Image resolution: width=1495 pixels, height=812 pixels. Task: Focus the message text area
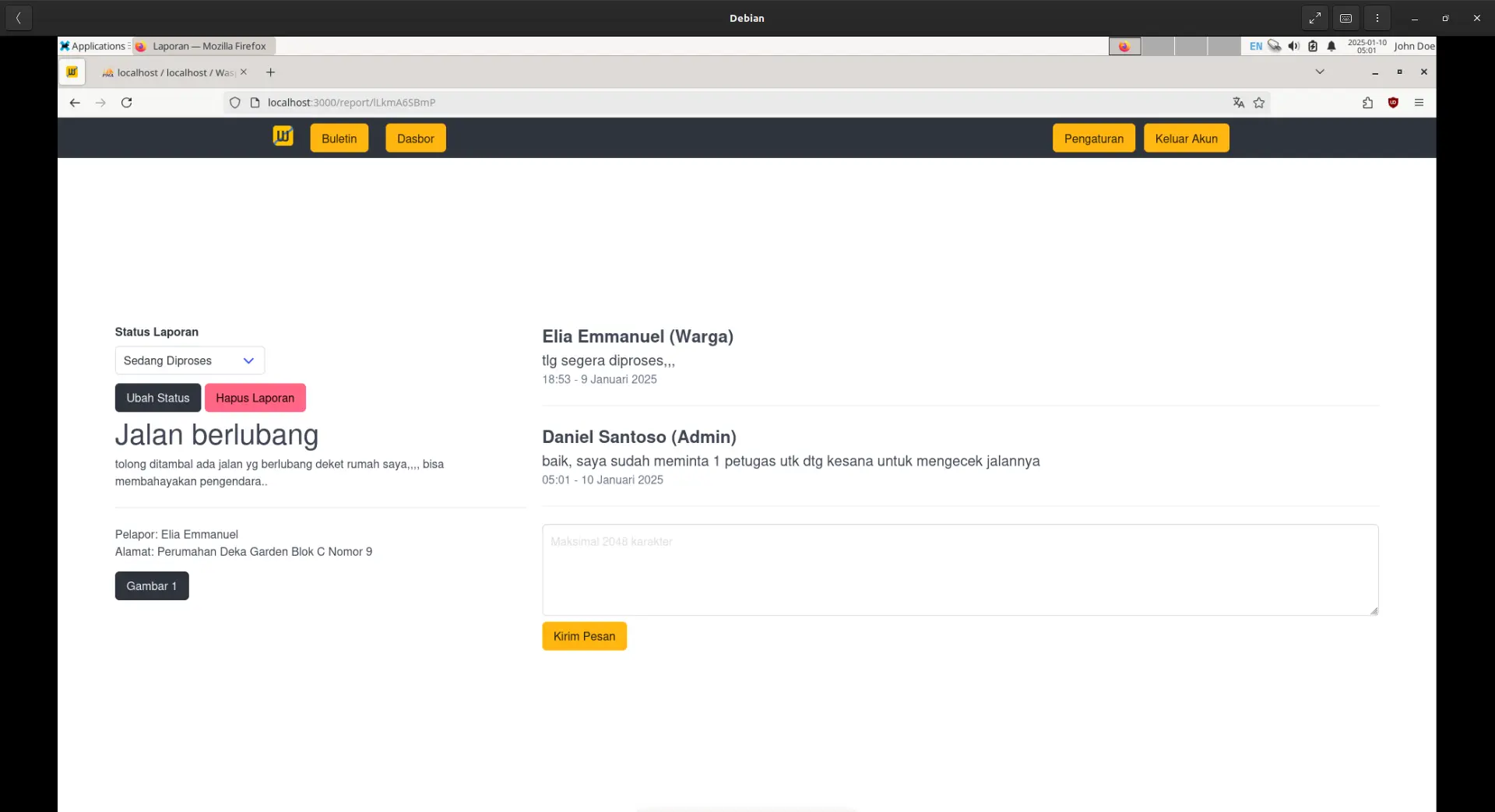959,570
